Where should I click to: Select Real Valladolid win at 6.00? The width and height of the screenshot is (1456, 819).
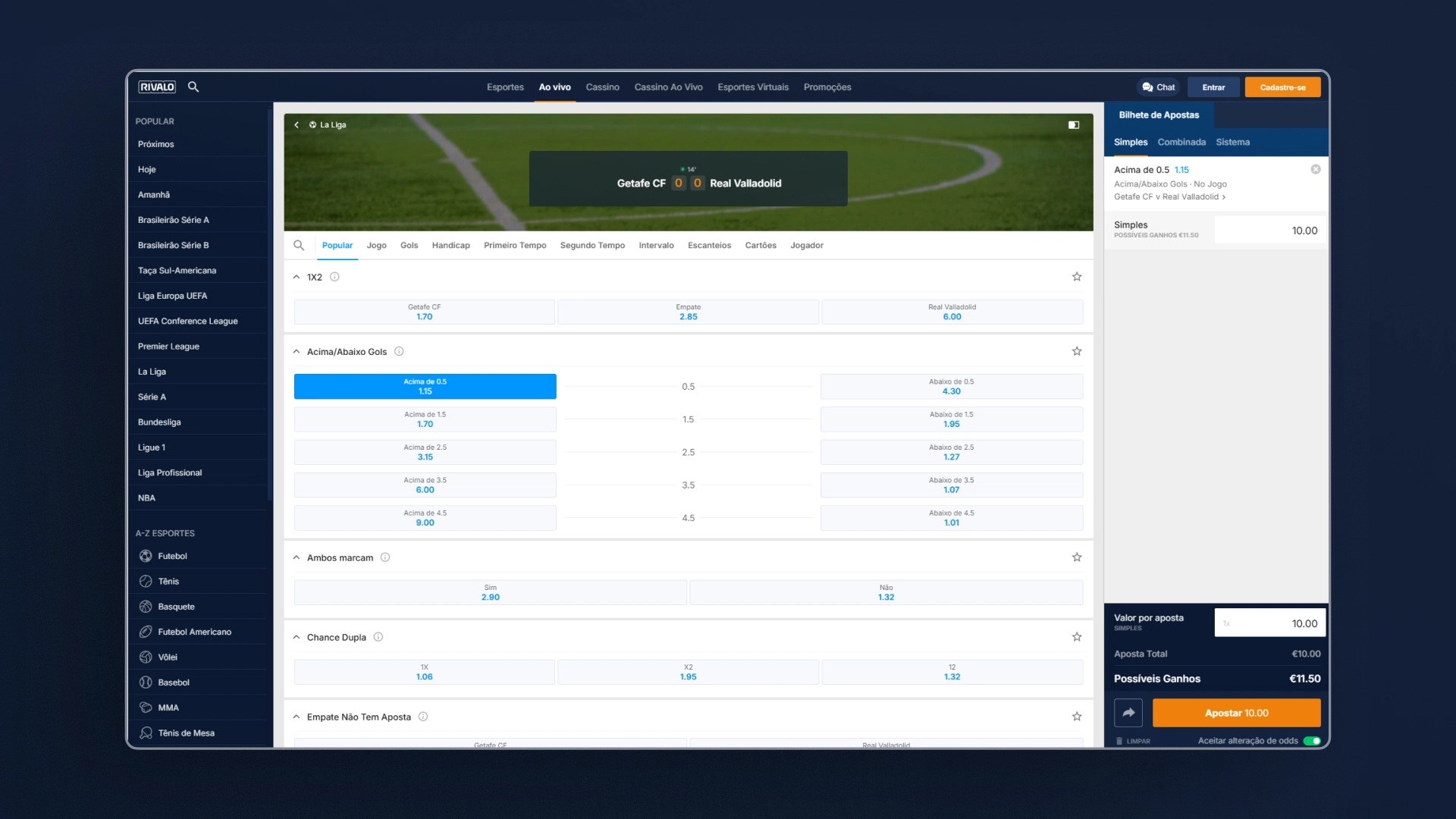click(x=952, y=312)
